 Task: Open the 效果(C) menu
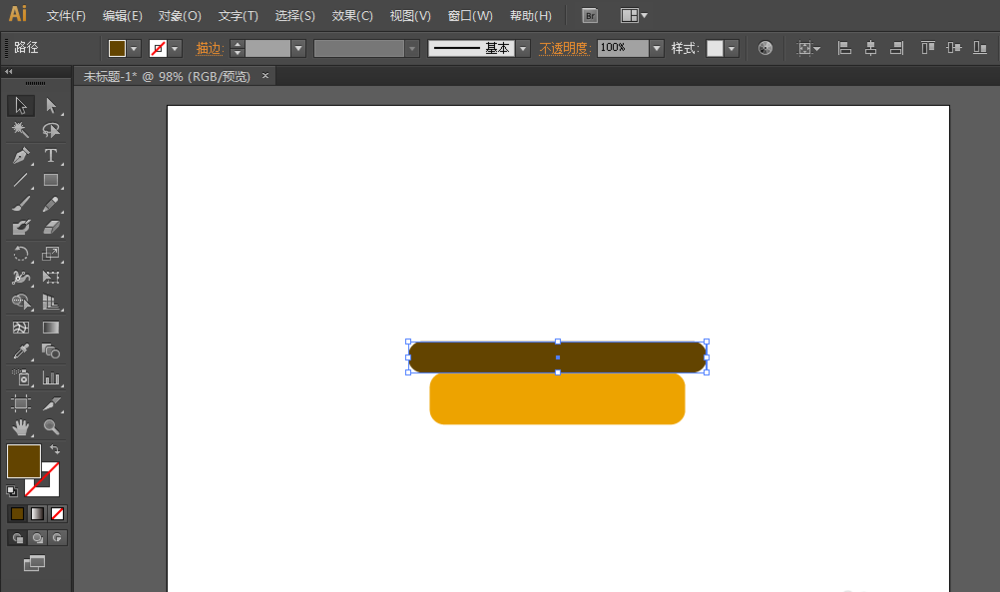pyautogui.click(x=352, y=16)
